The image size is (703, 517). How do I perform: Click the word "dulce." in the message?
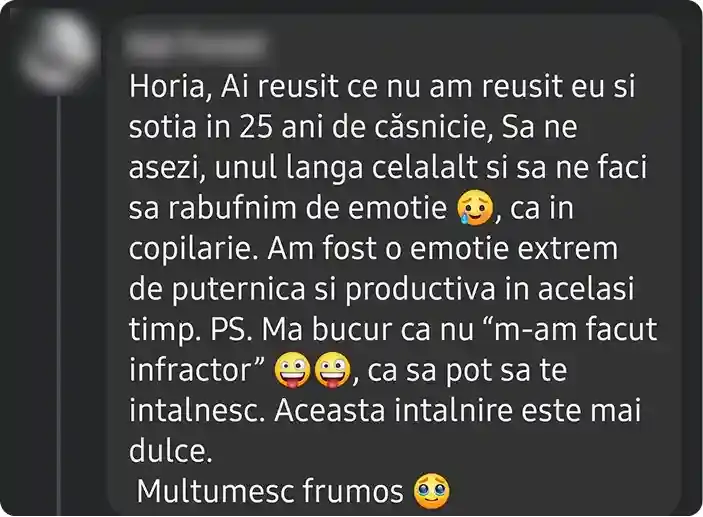coord(170,451)
